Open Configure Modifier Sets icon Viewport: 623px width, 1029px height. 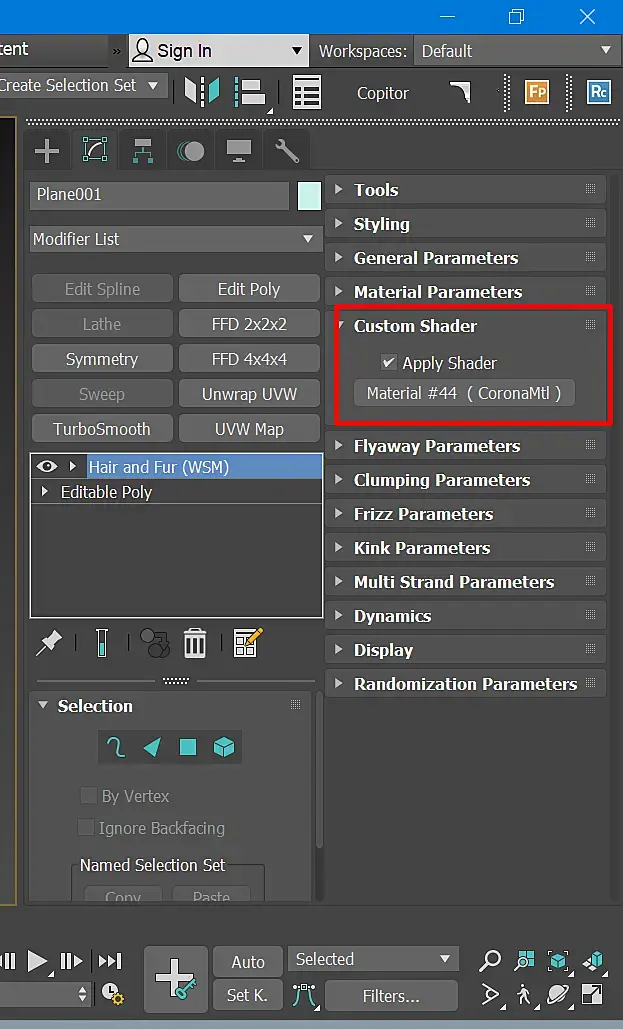pyautogui.click(x=248, y=643)
